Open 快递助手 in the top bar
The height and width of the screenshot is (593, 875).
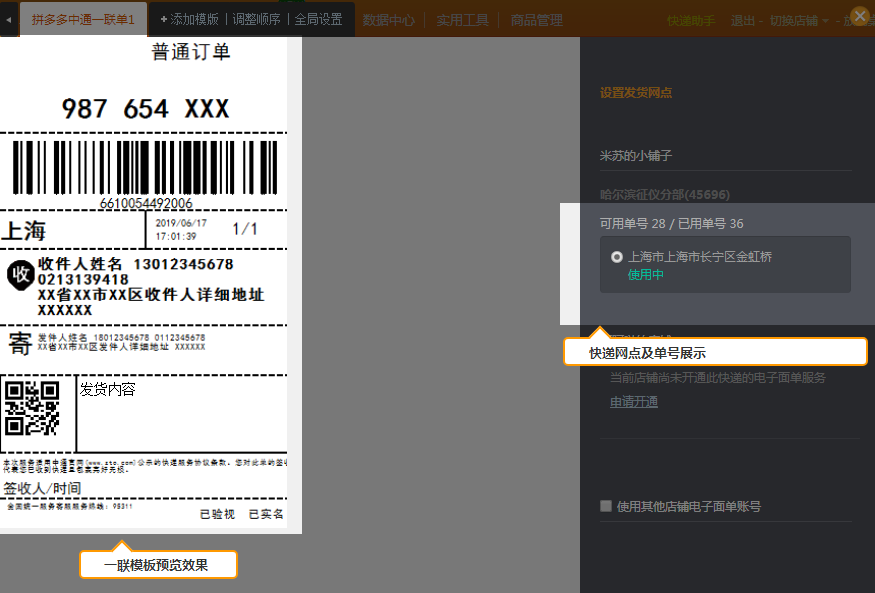pos(691,21)
